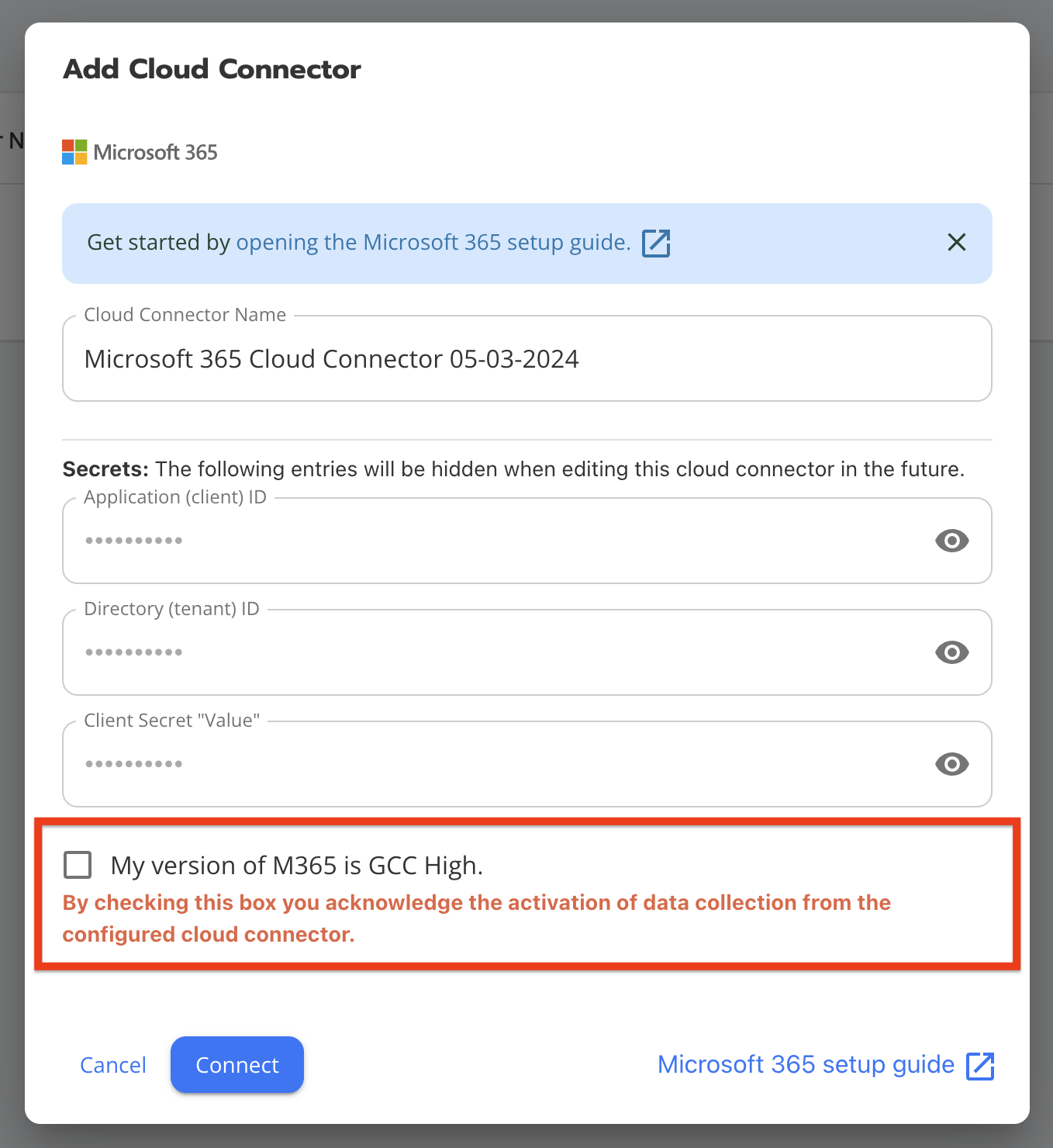Reveal the Application (client) ID value
1053x1148 pixels.
(x=951, y=541)
